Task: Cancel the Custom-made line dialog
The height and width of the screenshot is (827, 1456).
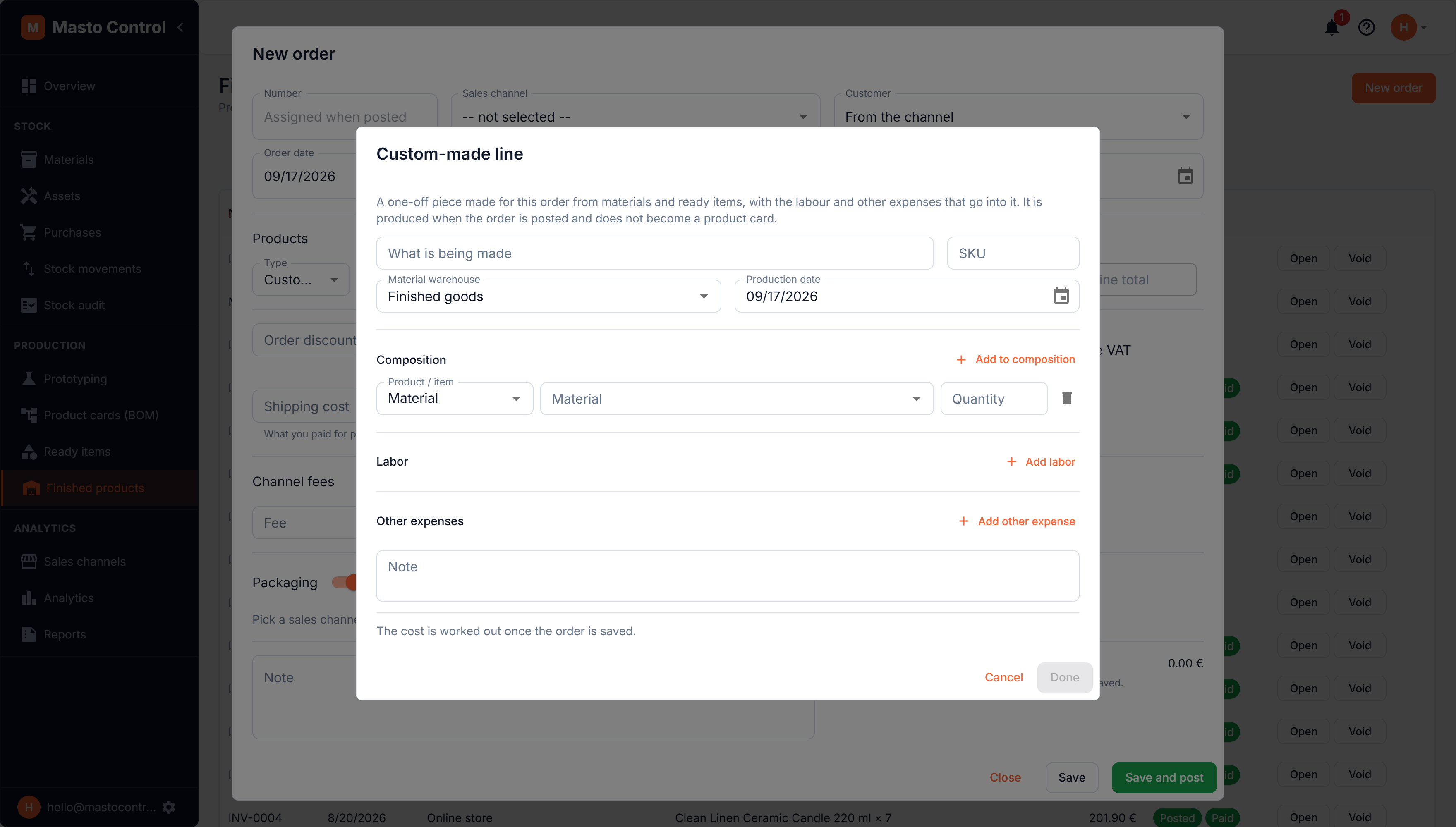Action: click(x=1003, y=677)
